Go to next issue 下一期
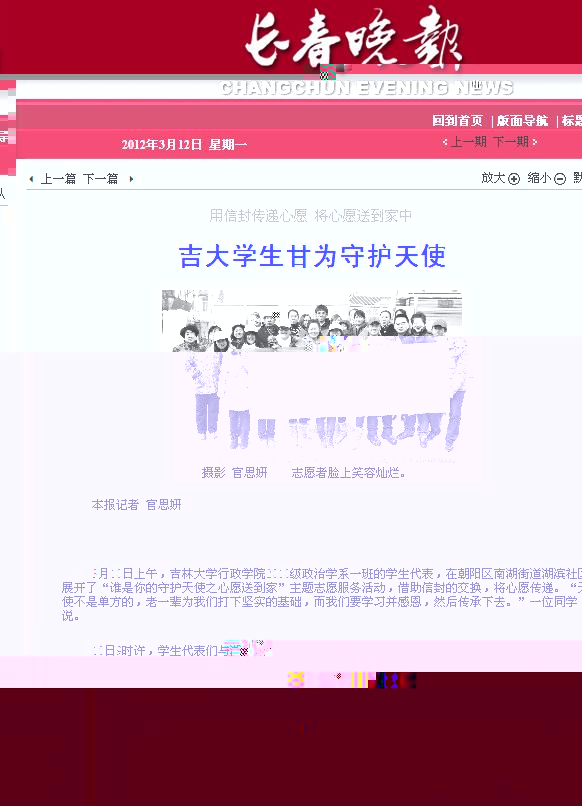Image resolution: width=582 pixels, height=806 pixels. point(511,142)
